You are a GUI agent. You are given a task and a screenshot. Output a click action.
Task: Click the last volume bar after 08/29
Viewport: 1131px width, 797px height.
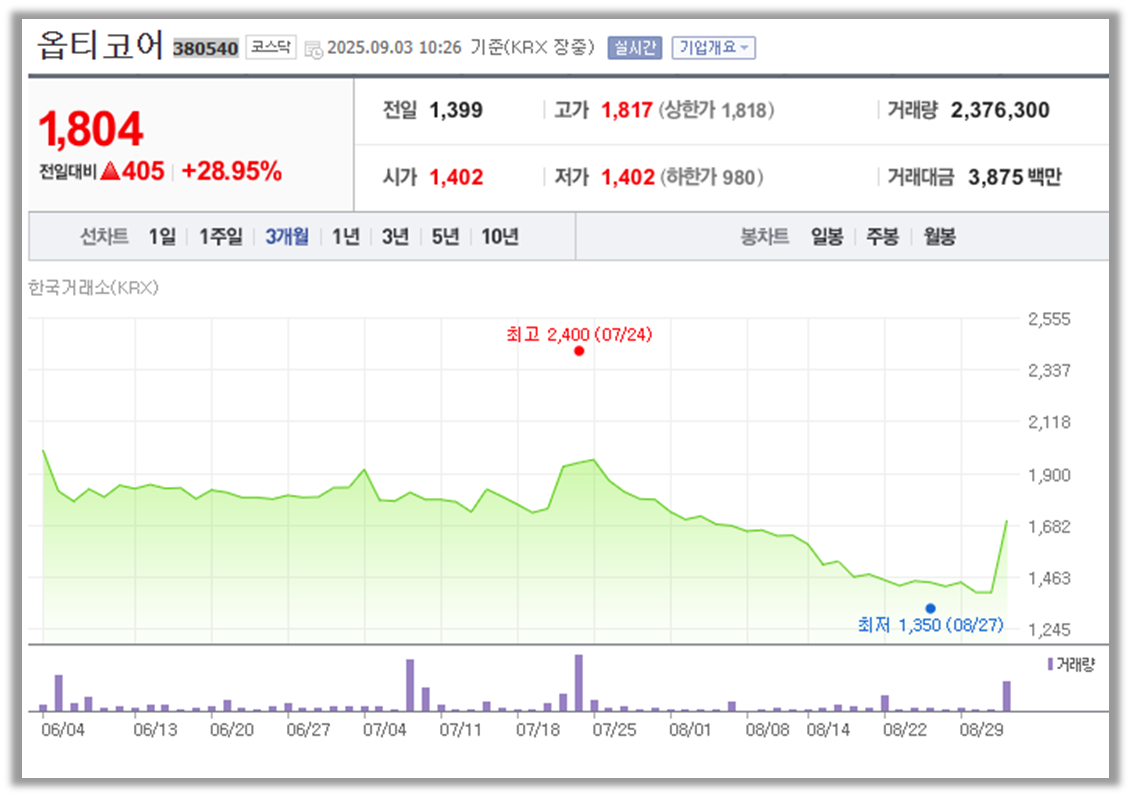click(x=1007, y=697)
